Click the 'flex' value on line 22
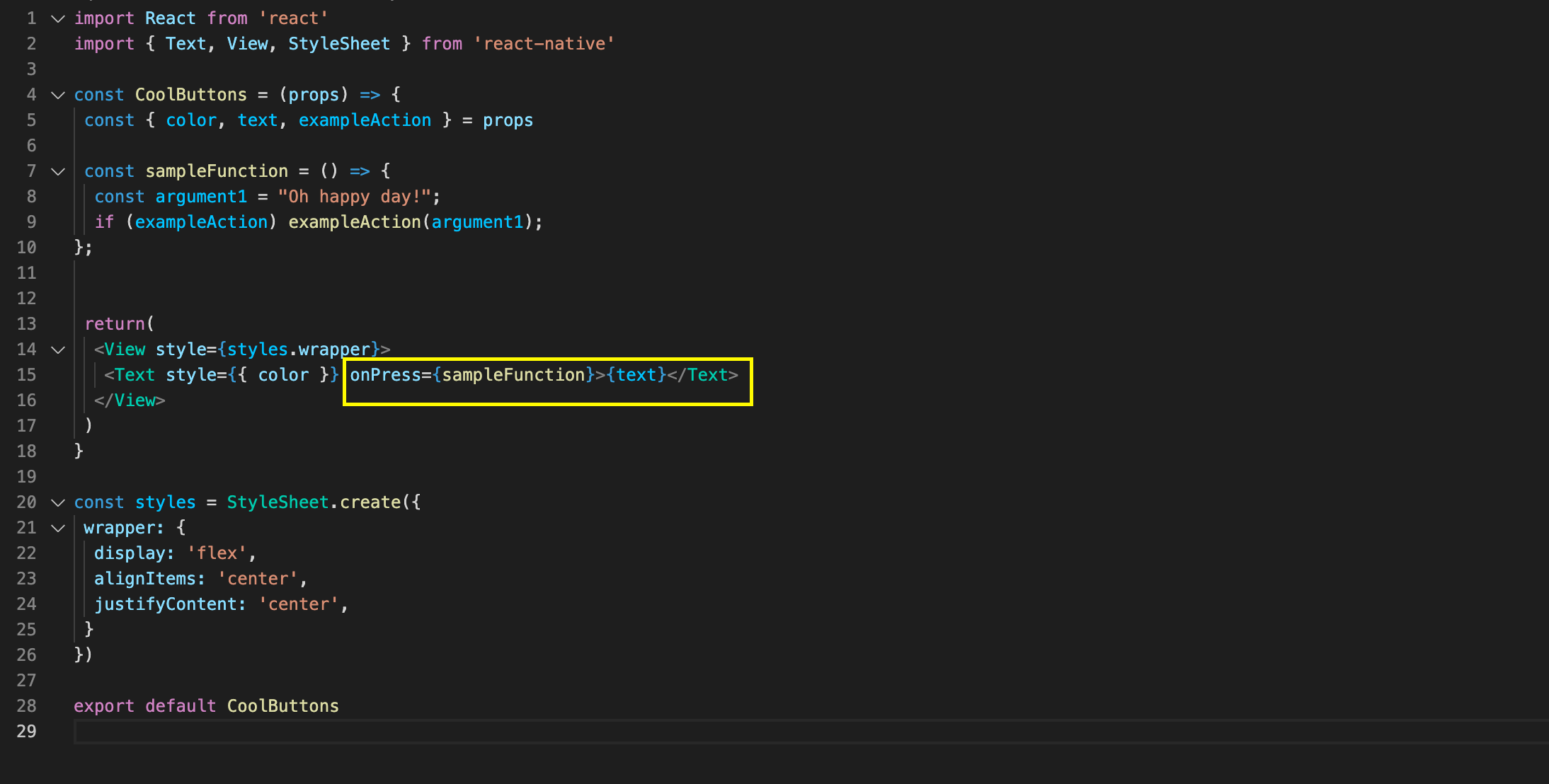Image resolution: width=1549 pixels, height=784 pixels. [x=217, y=553]
